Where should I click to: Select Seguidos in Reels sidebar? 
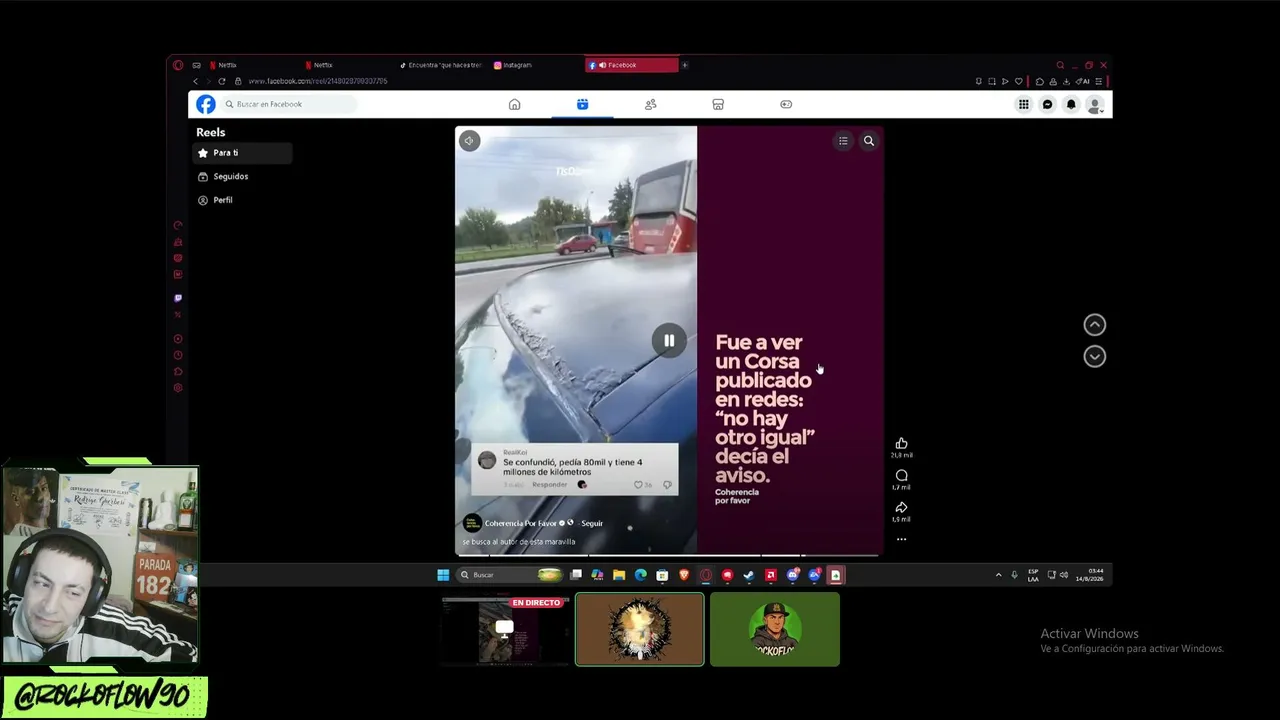pos(242,176)
